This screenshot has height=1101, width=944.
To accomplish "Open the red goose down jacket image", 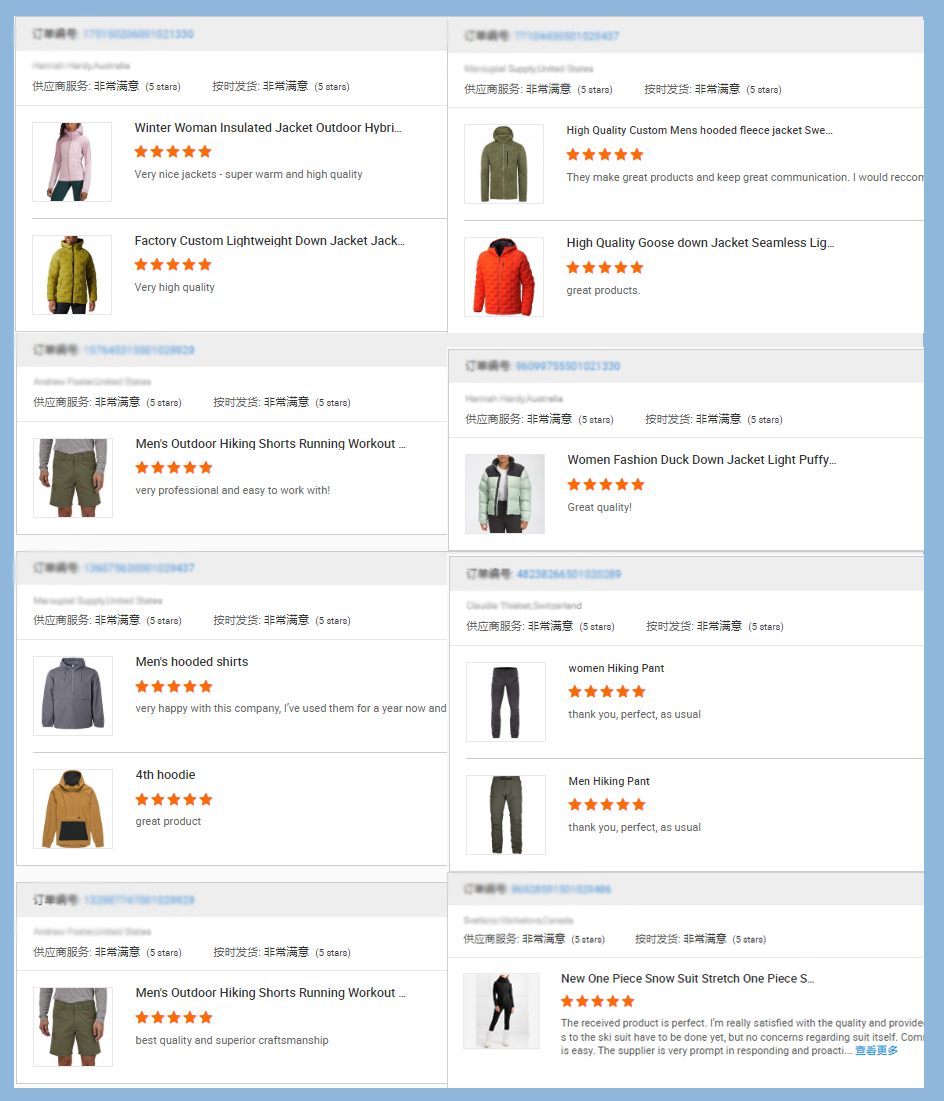I will click(x=504, y=277).
